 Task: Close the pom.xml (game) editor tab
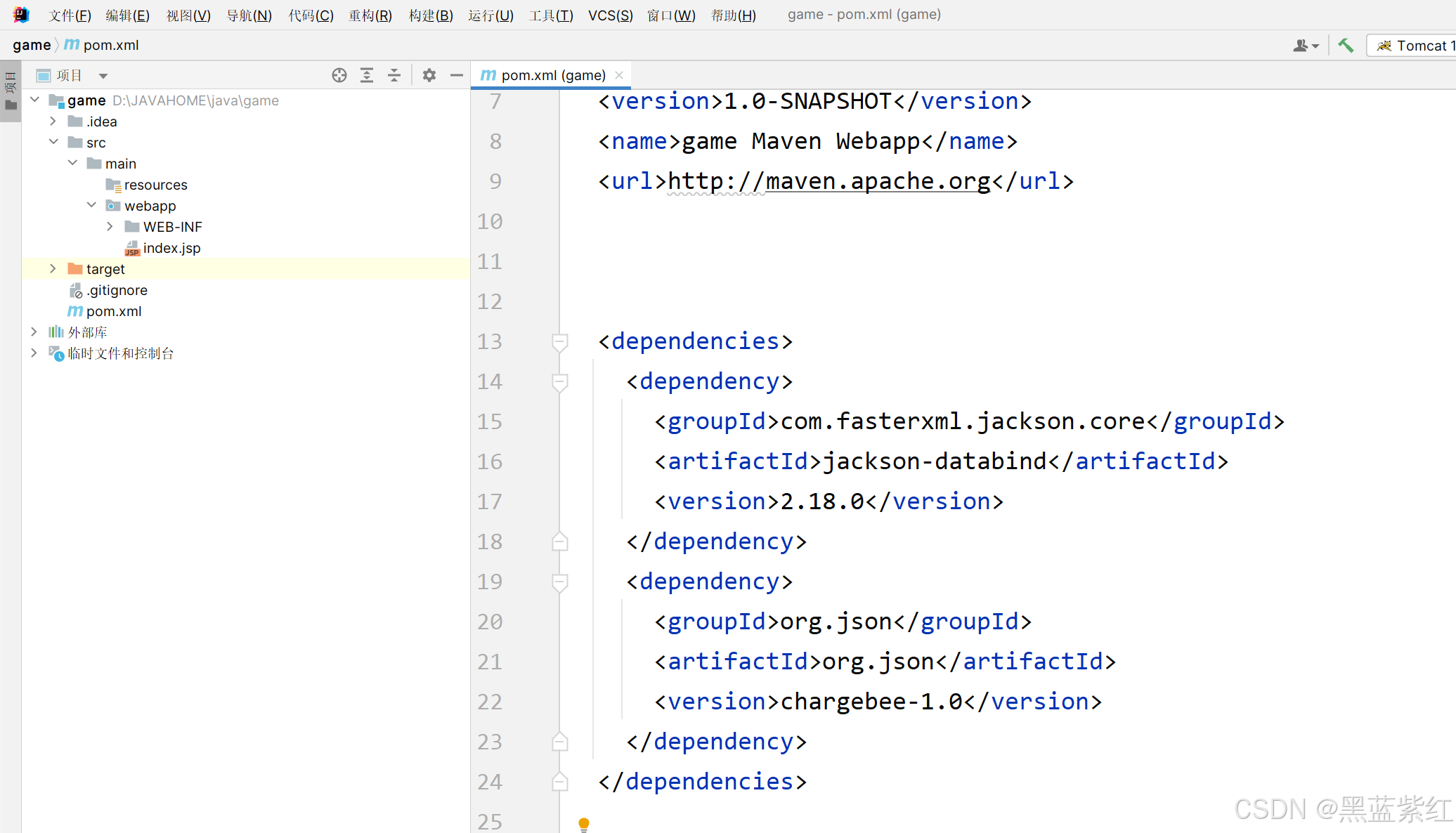pos(619,75)
